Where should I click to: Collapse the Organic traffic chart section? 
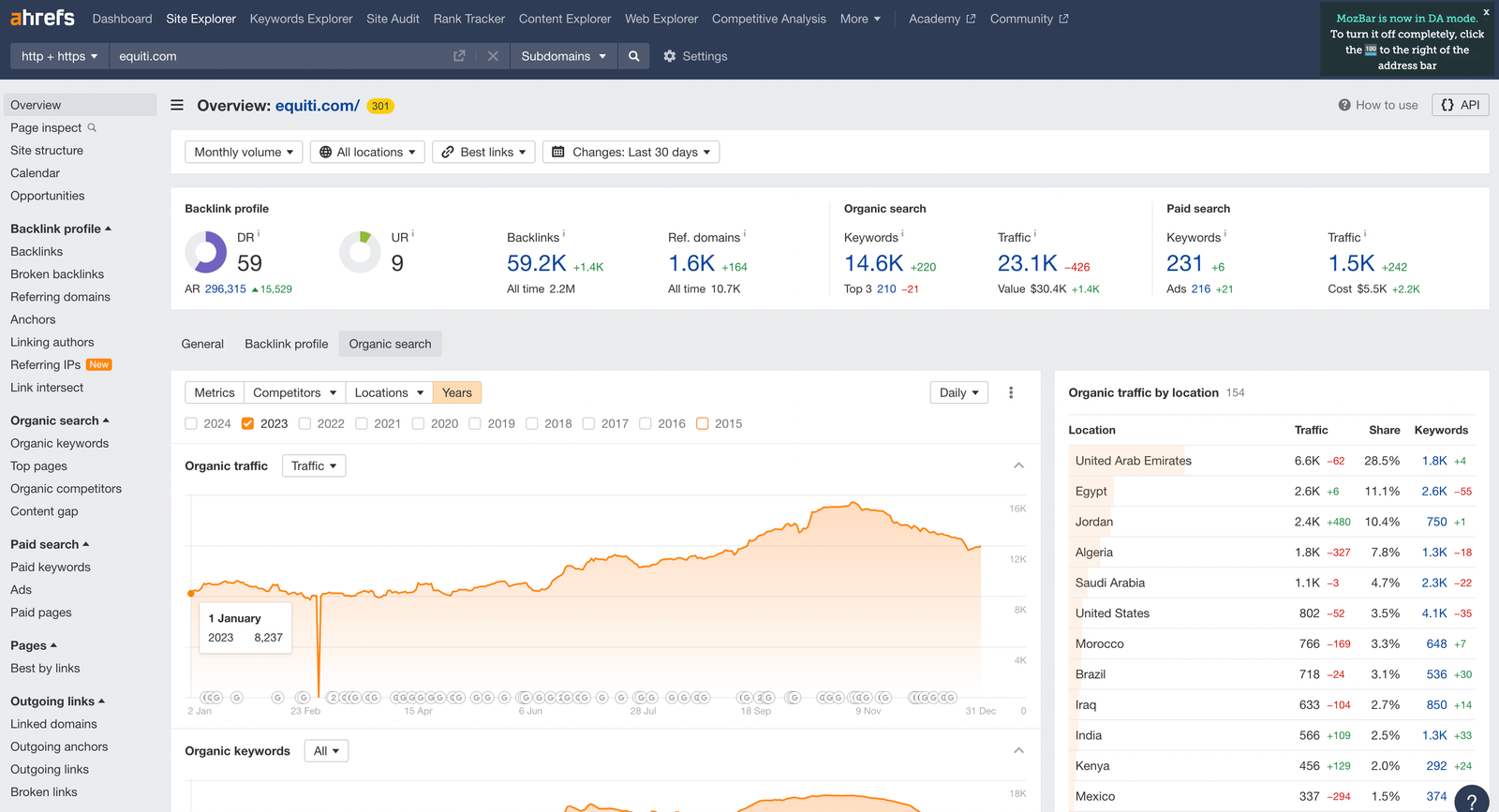point(1018,465)
